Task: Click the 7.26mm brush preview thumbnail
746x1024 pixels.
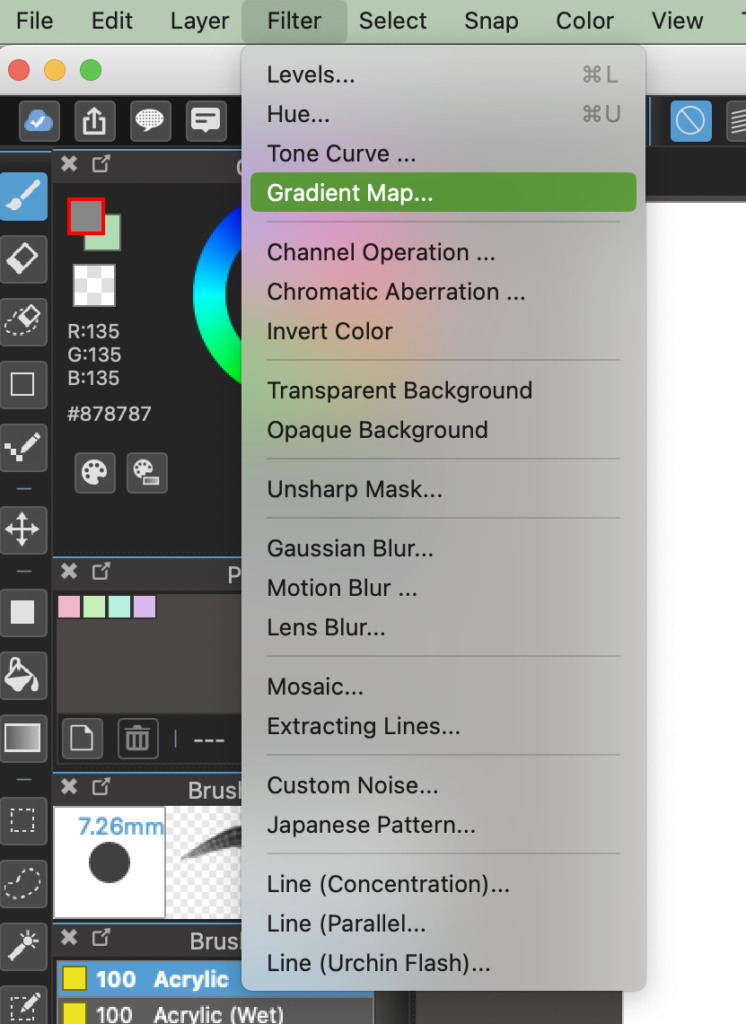Action: coord(110,862)
